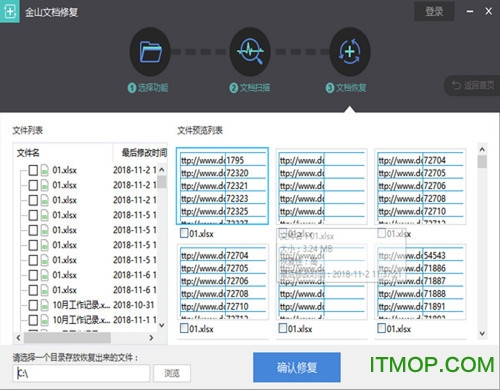This screenshot has height=390, width=500.
Task: Click the file list scroll up arrow
Action: tap(162, 170)
